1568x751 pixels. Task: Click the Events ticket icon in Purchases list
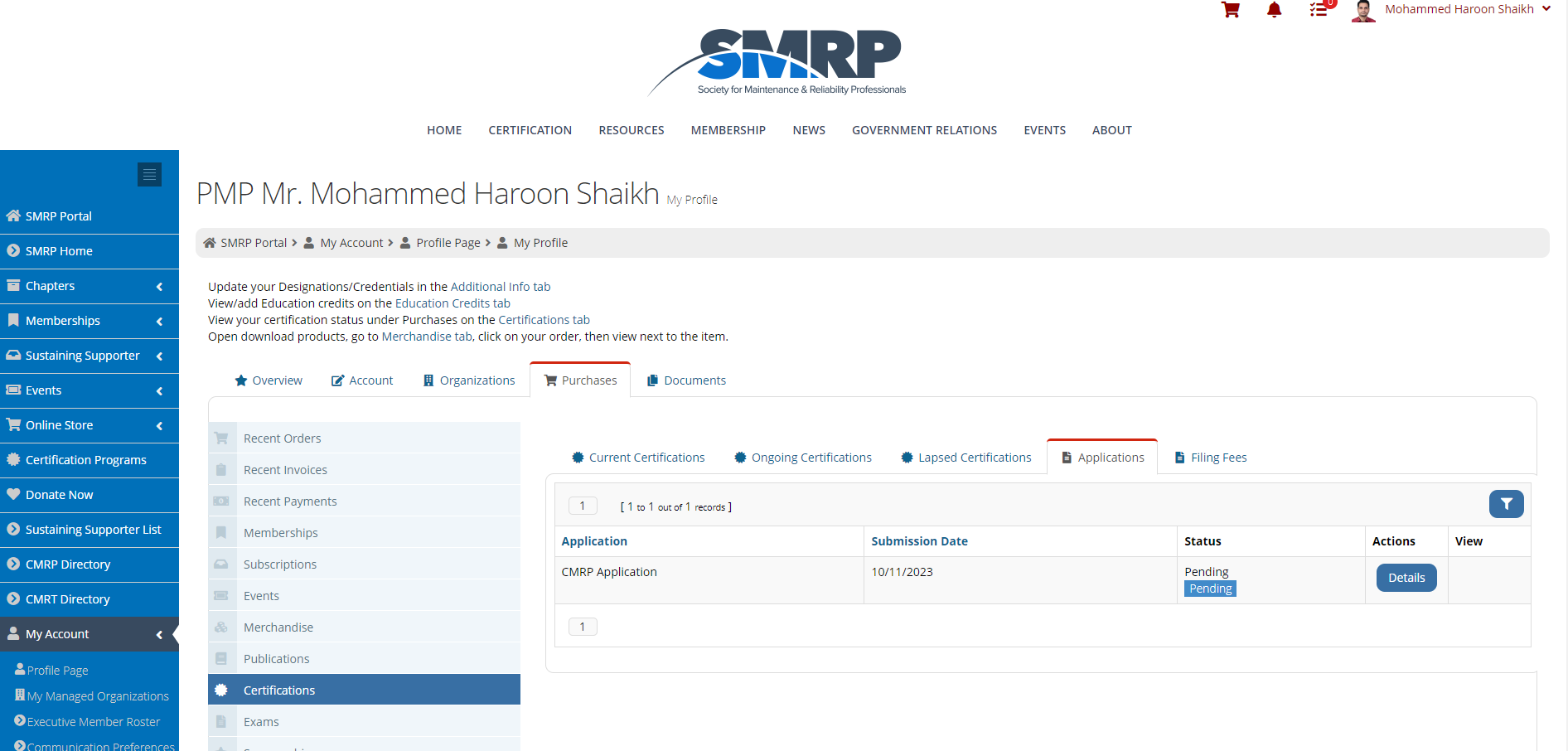[221, 596]
